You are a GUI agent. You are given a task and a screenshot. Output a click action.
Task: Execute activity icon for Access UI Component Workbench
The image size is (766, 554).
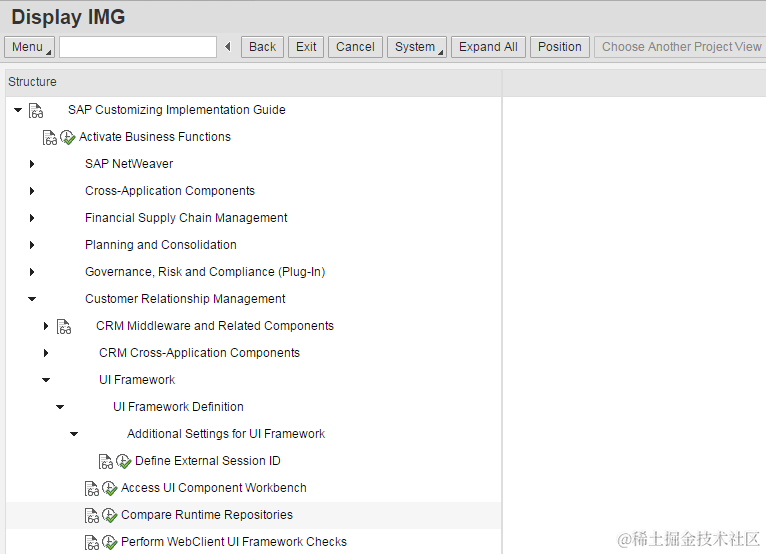109,489
